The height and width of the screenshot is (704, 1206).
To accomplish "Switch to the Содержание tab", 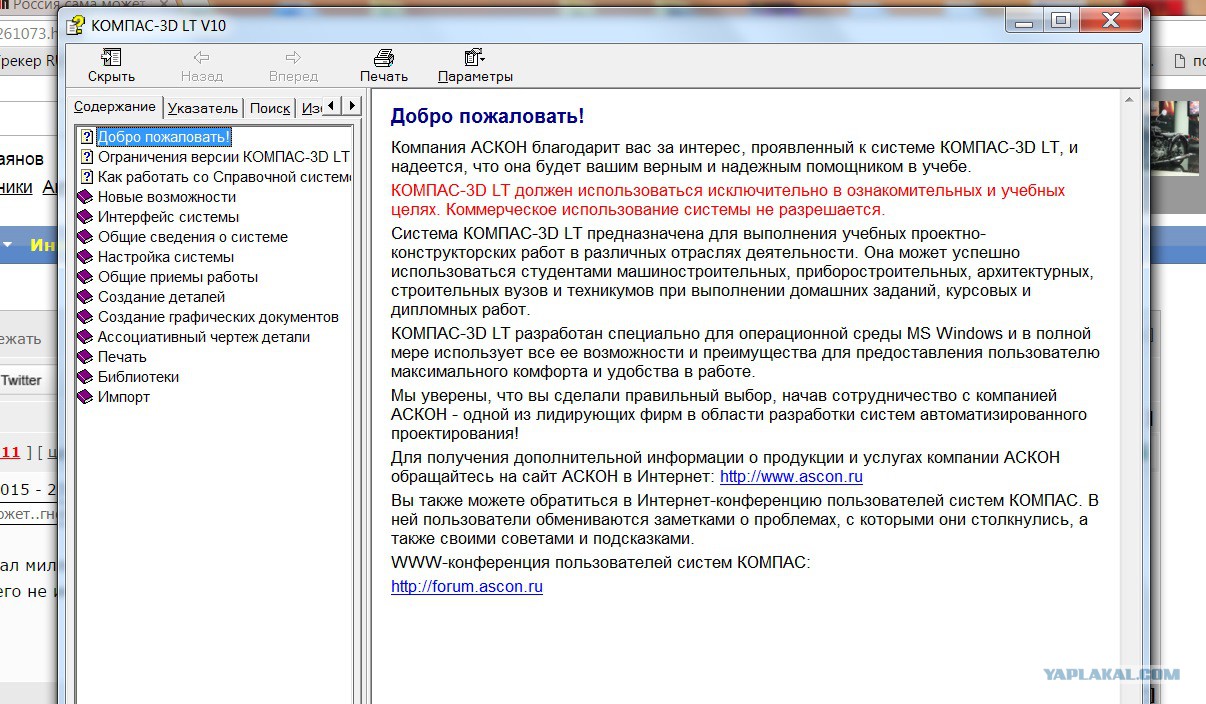I will [115, 107].
